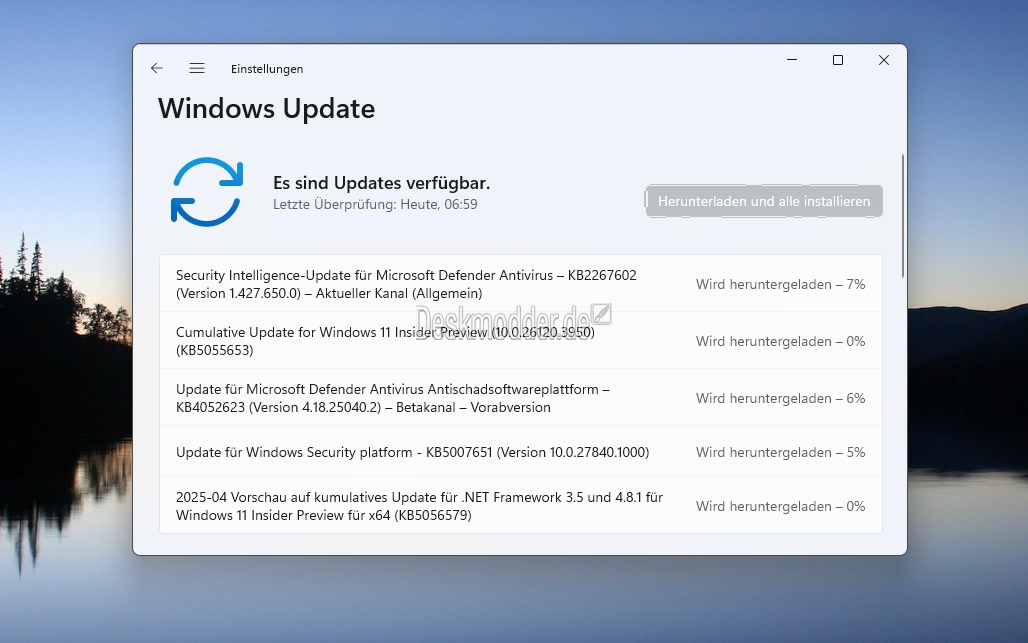Maximize the Einstellungen window

tap(838, 60)
